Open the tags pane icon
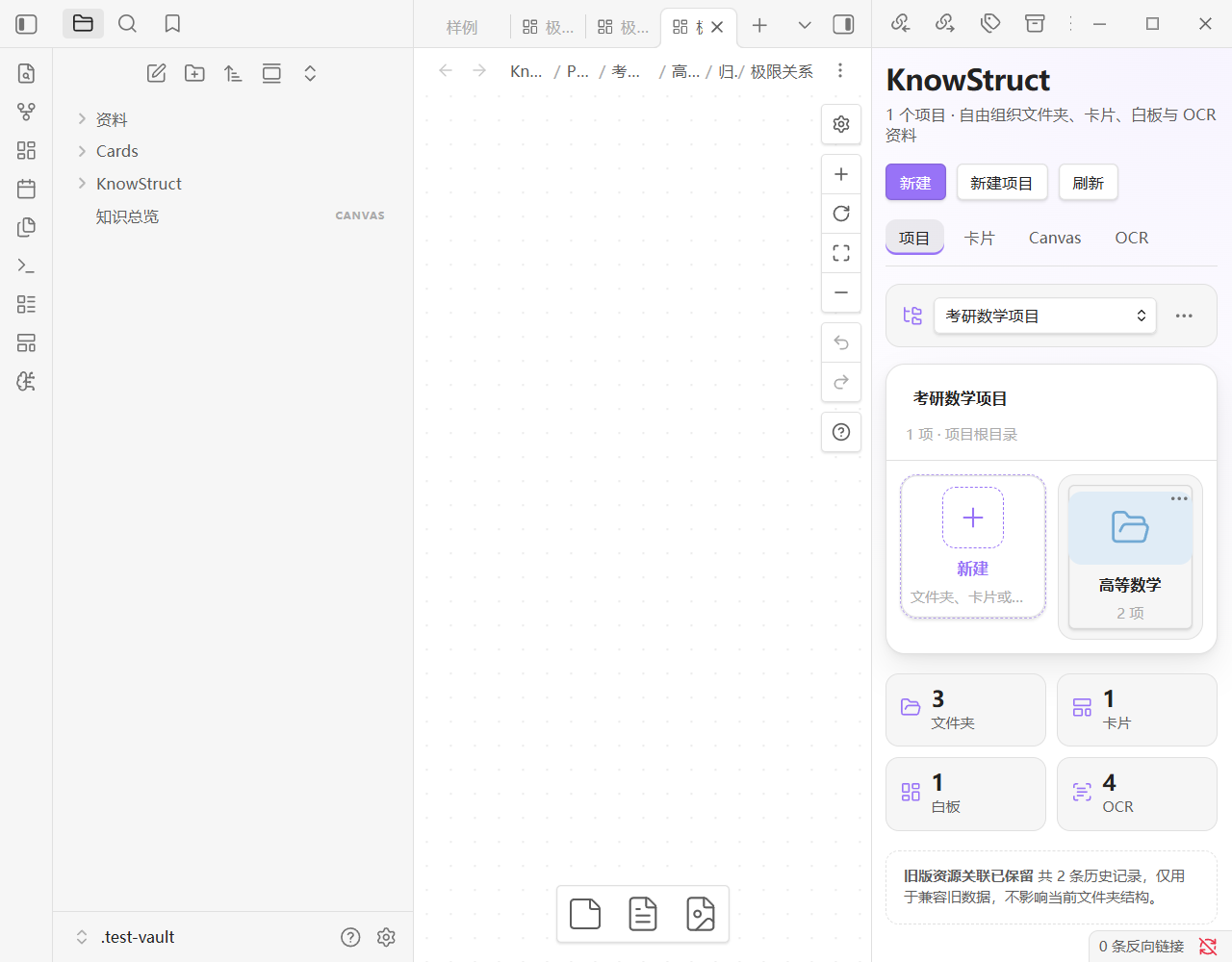 pos(990,23)
